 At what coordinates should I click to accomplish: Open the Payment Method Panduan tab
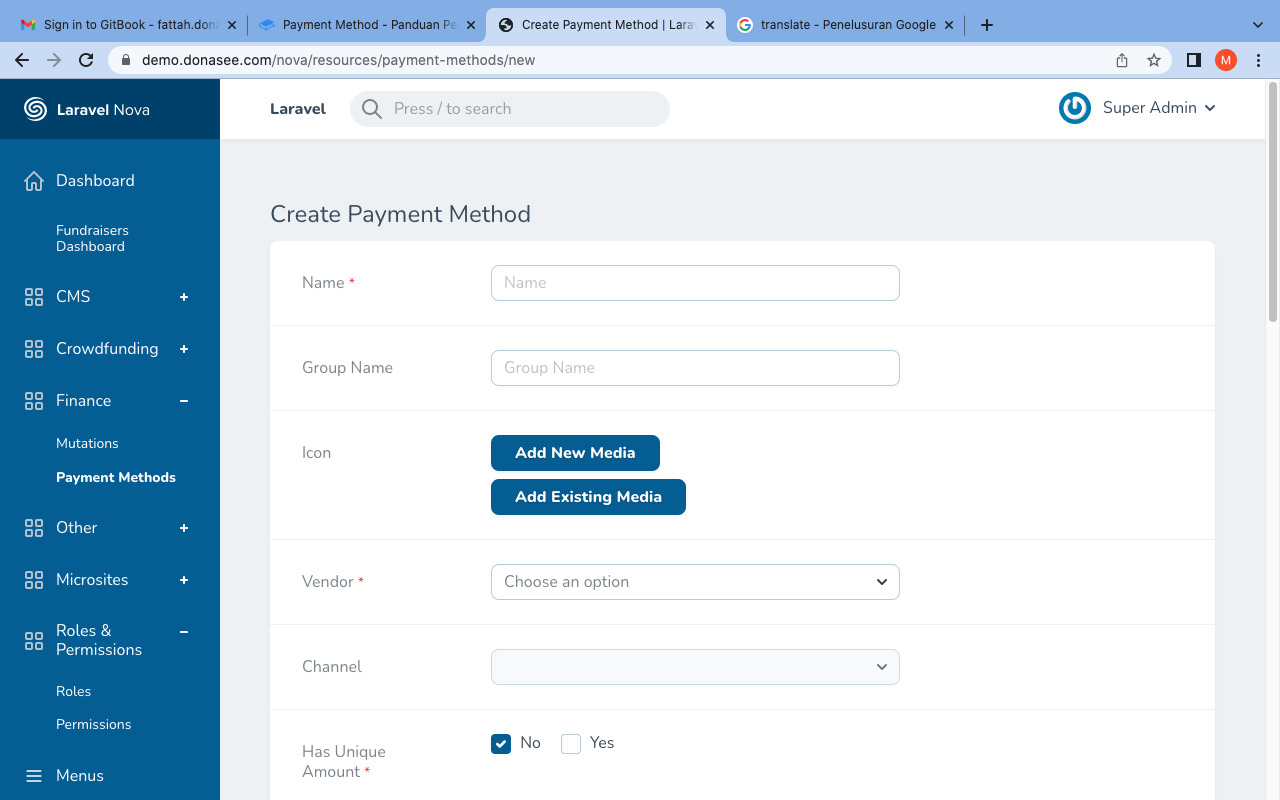367,24
